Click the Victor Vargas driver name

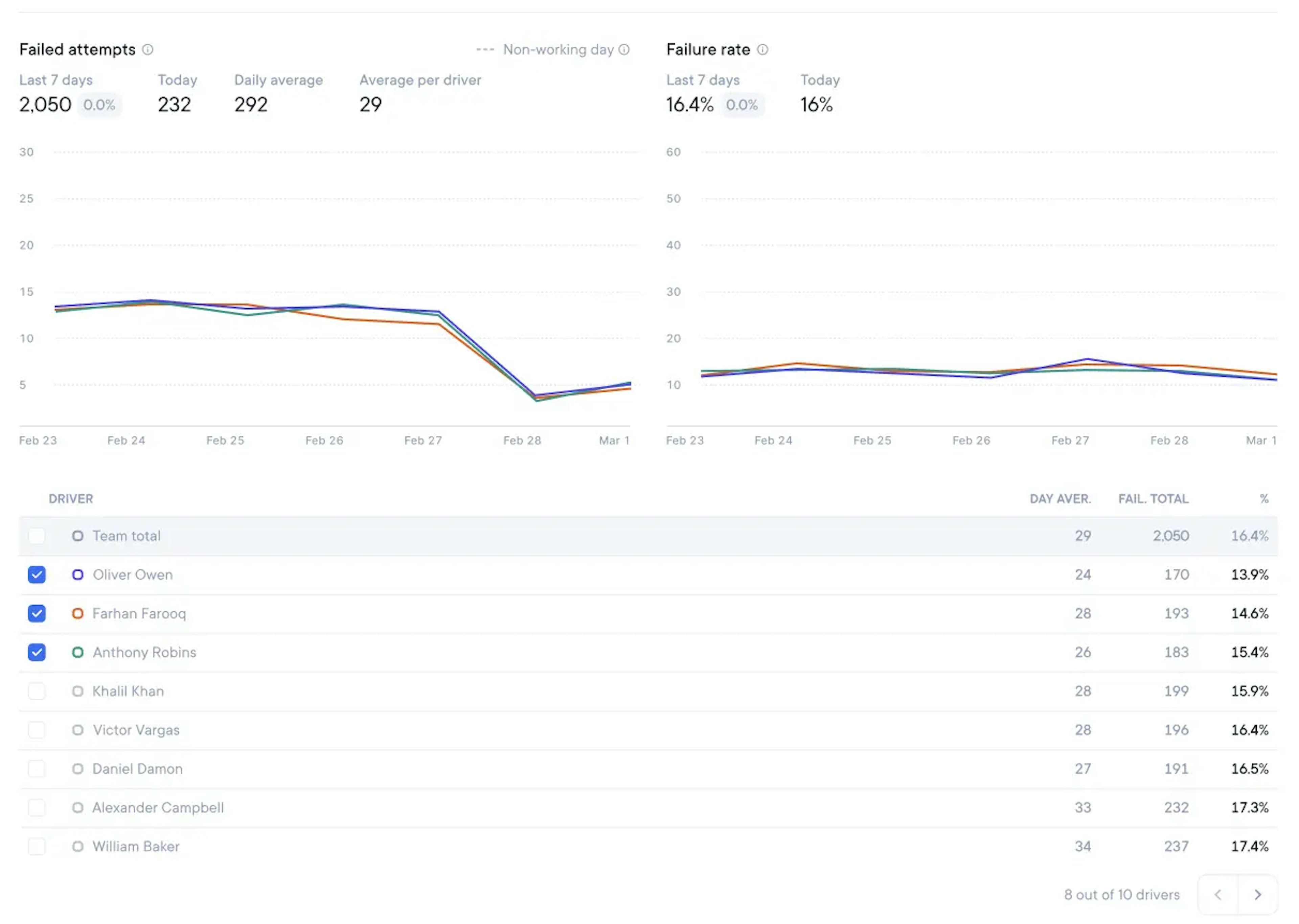tap(136, 730)
